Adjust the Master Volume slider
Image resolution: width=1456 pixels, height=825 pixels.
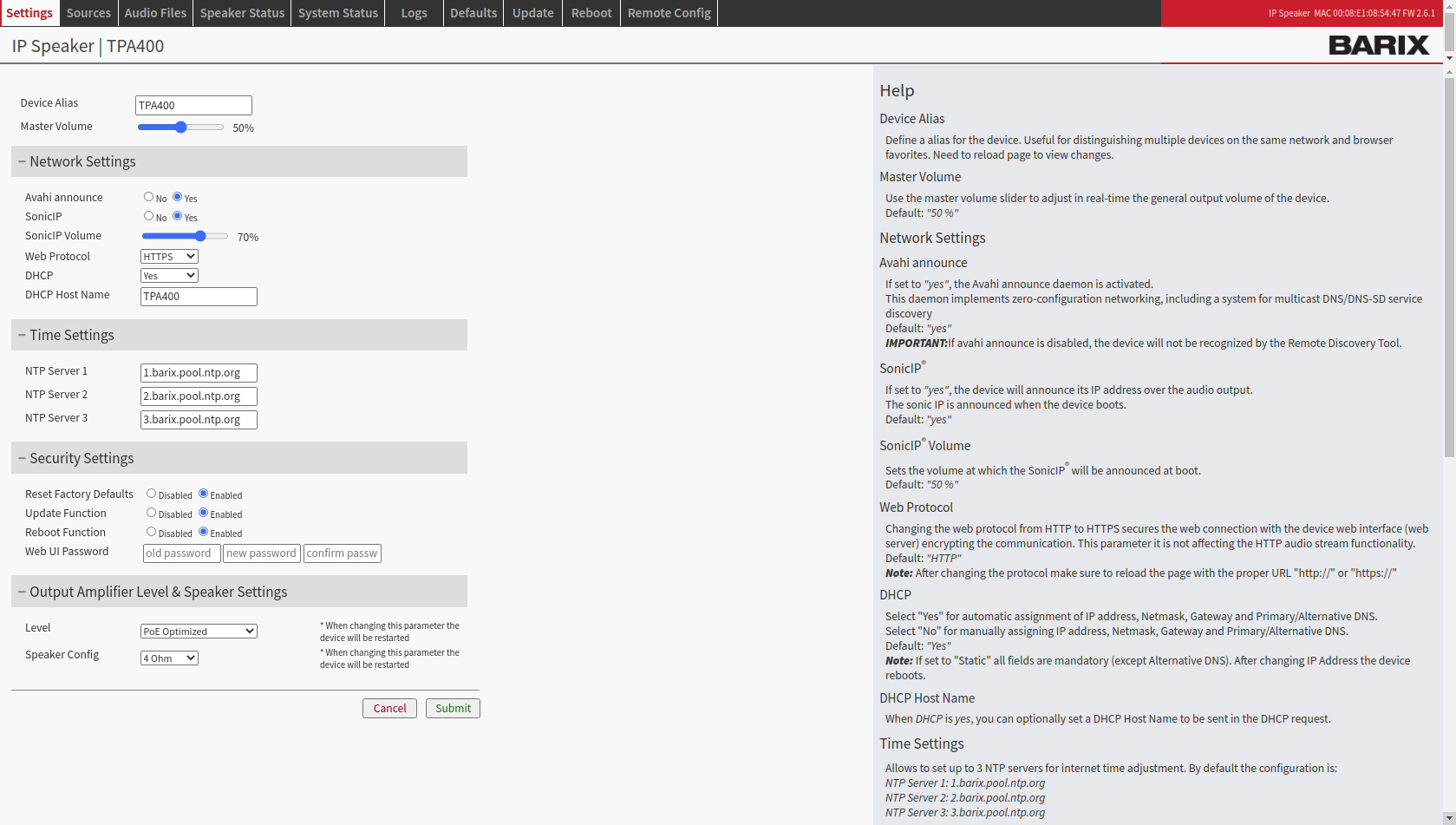[x=180, y=128]
